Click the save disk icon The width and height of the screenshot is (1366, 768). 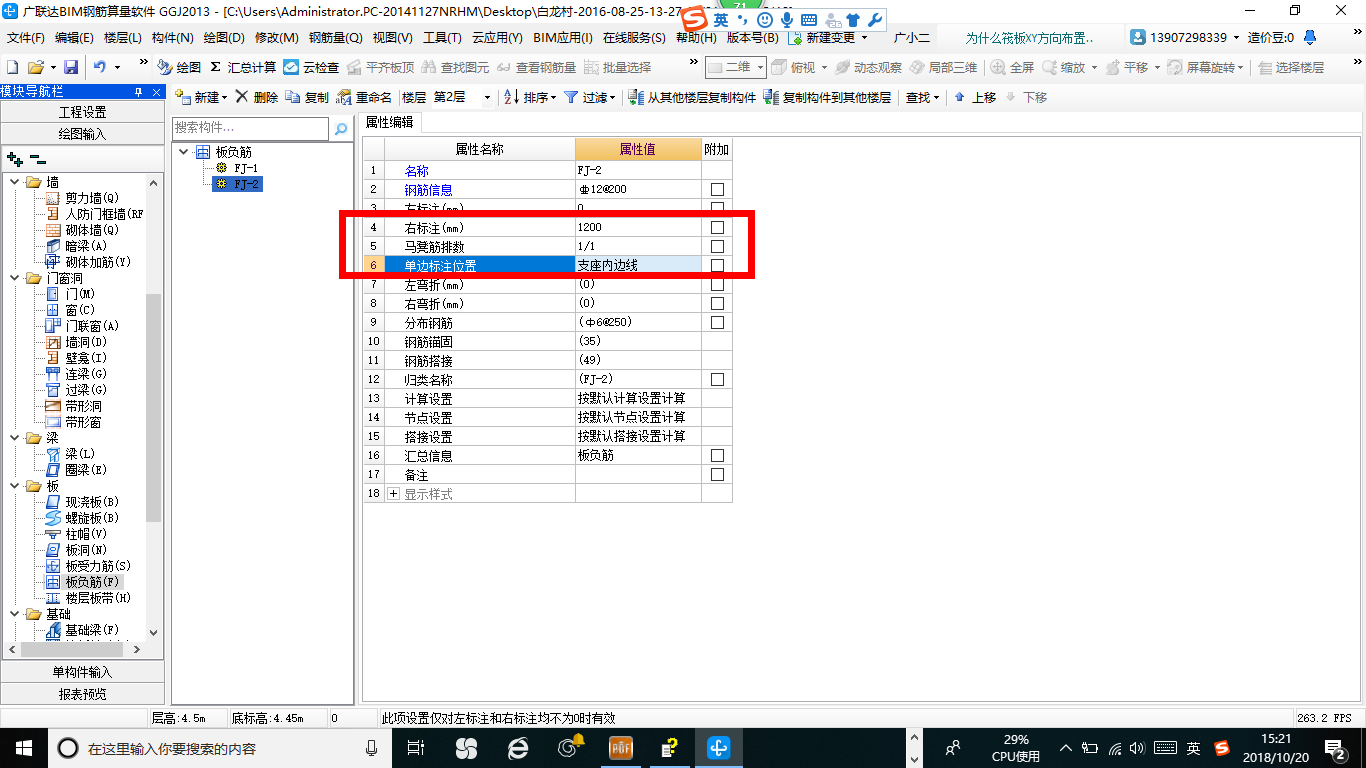71,67
